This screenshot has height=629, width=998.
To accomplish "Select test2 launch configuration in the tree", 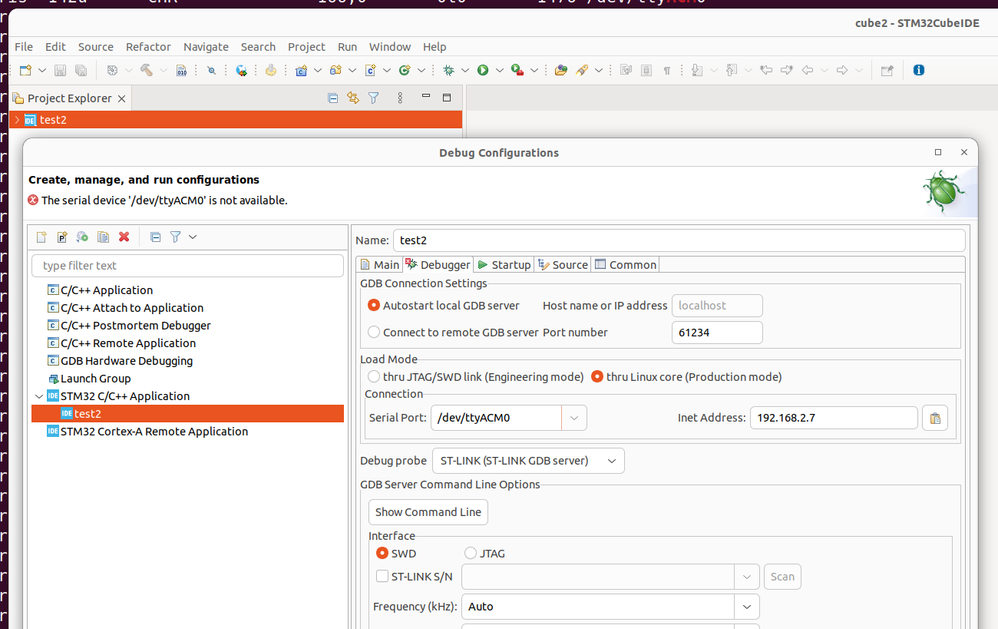I will click(x=188, y=414).
